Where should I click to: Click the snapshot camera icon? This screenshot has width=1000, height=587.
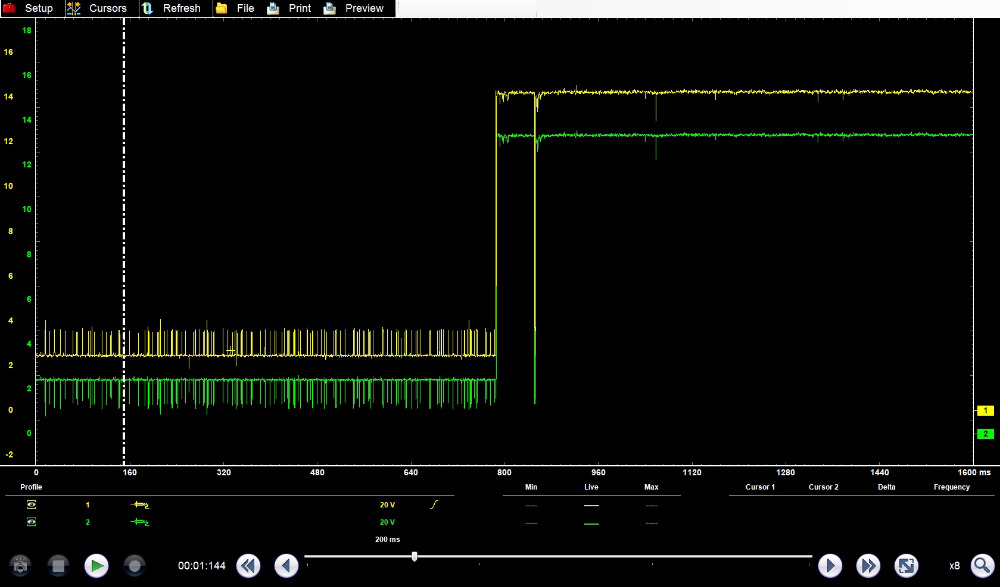(x=20, y=566)
